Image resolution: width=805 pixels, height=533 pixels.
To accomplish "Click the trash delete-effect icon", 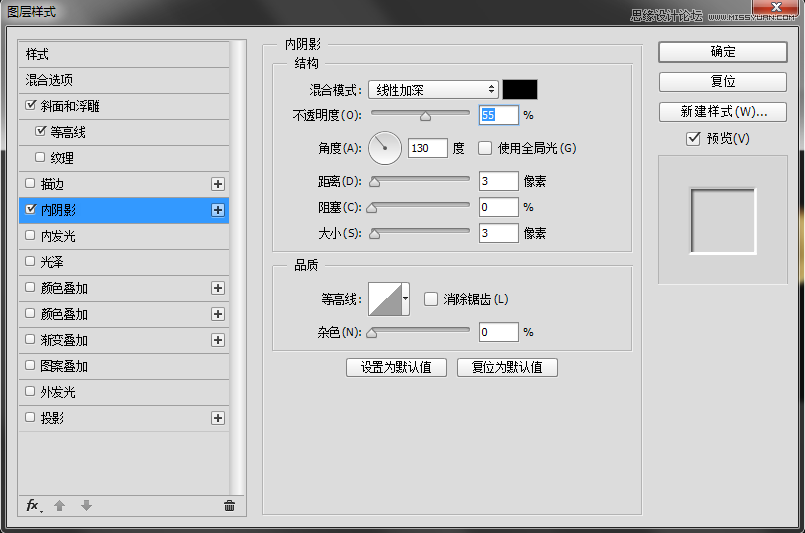I will tap(229, 506).
